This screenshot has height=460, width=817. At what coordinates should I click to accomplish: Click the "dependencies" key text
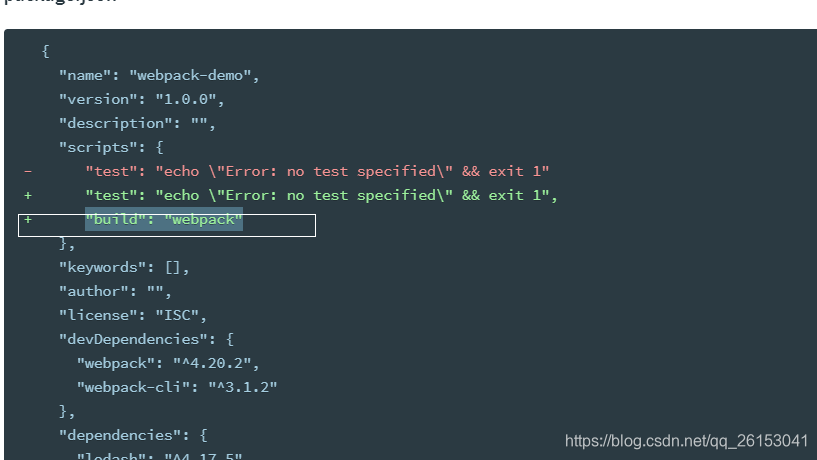click(124, 435)
